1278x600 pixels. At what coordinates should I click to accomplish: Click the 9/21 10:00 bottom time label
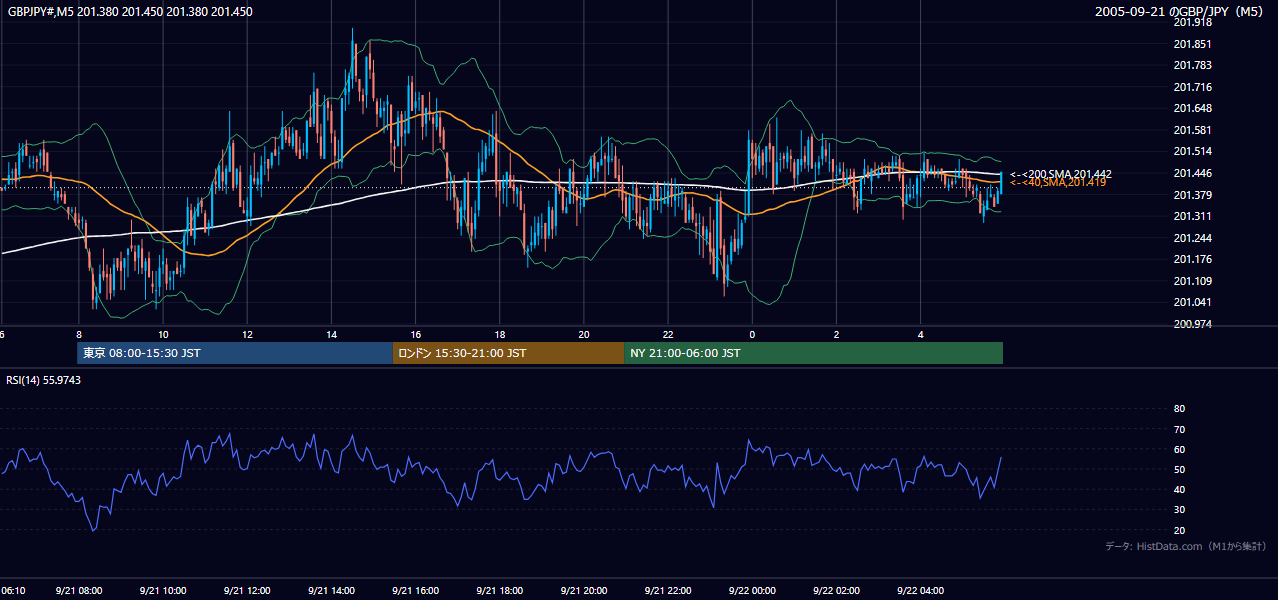click(163, 591)
